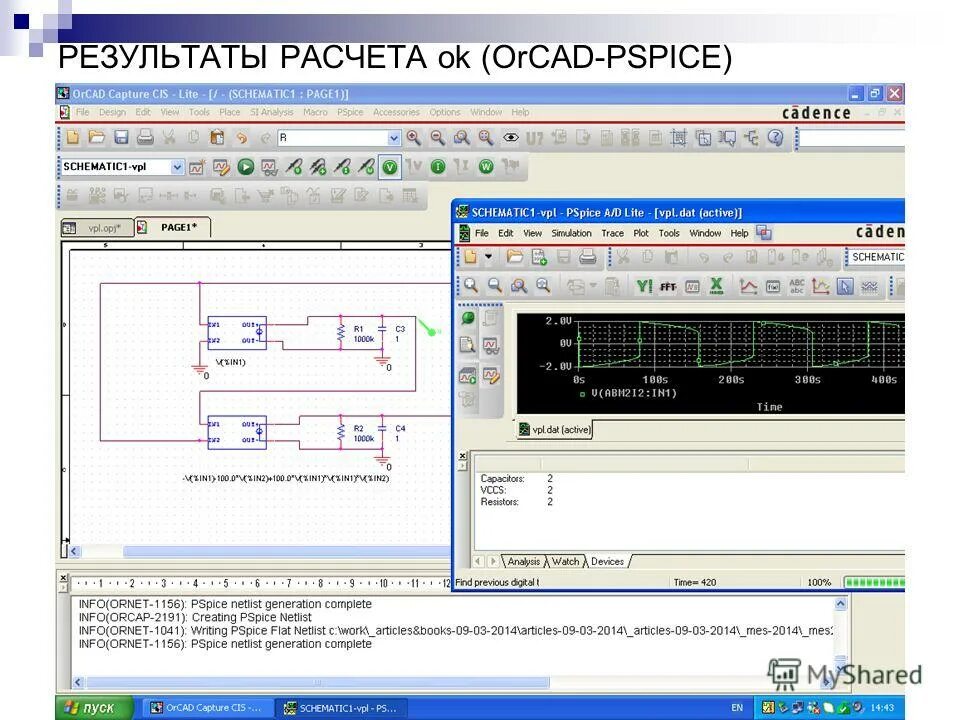This screenshot has width=960, height=720.
Task: Select the vpl.dat (active) window tab
Action: click(555, 430)
